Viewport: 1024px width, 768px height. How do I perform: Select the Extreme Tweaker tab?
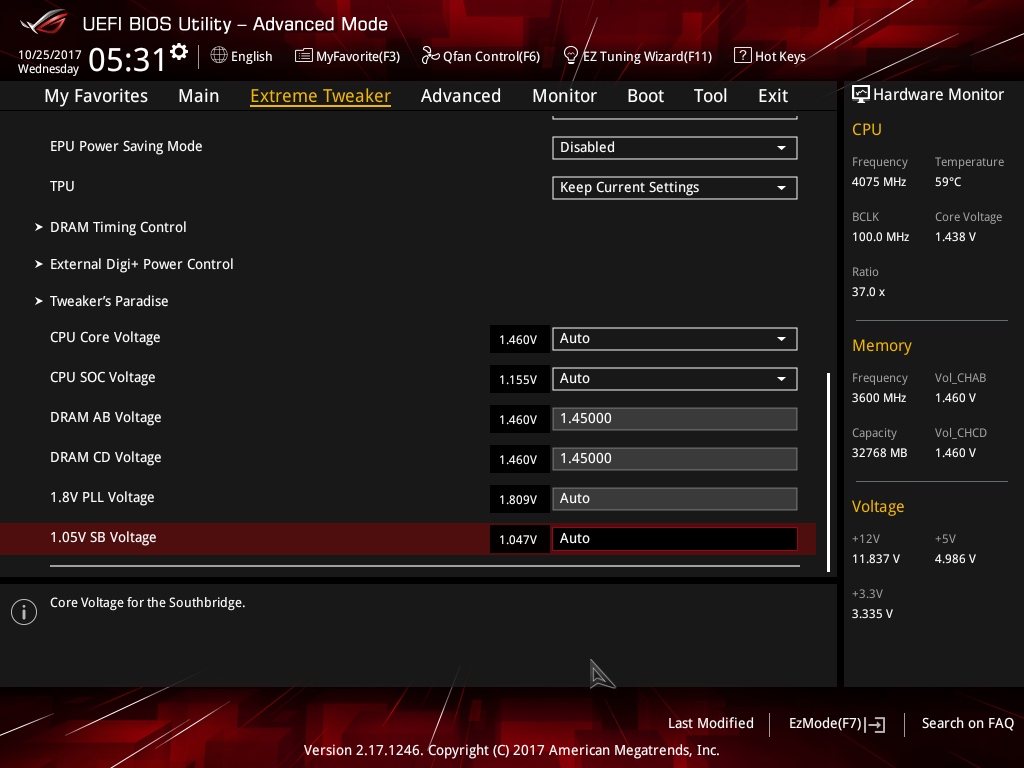click(x=321, y=96)
